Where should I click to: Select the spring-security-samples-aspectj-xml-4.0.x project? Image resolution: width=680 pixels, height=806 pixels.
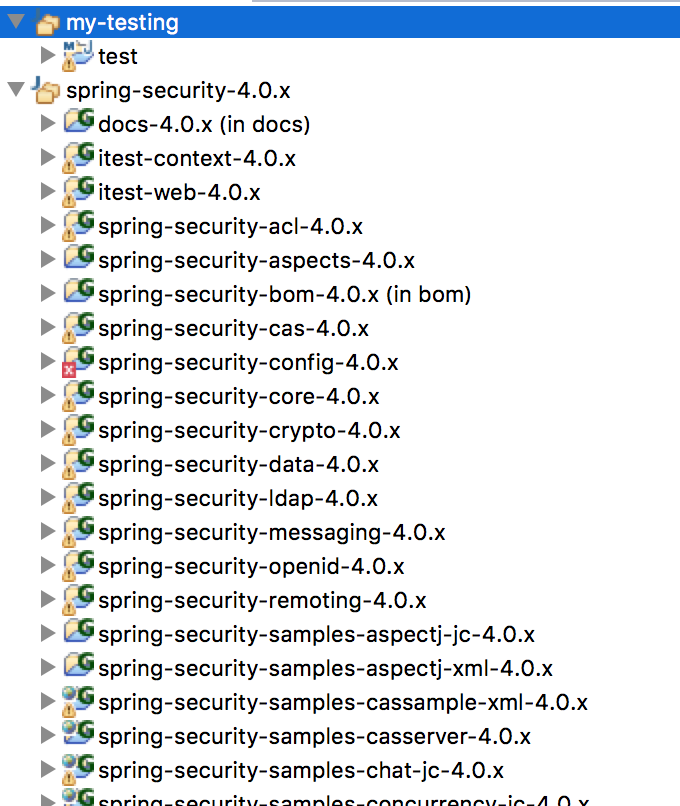pyautogui.click(x=325, y=668)
